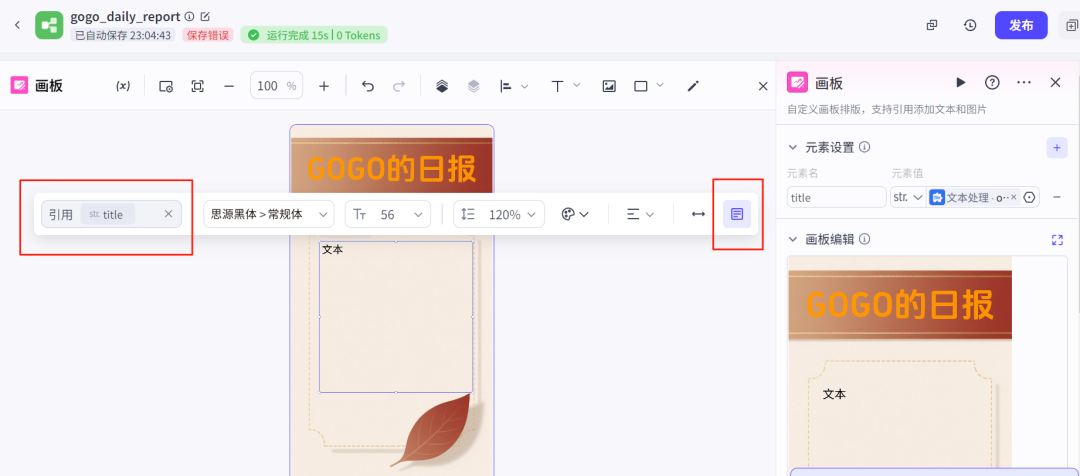The image size is (1080, 476).
Task: Open the text alignment dropdown
Action: tap(640, 214)
